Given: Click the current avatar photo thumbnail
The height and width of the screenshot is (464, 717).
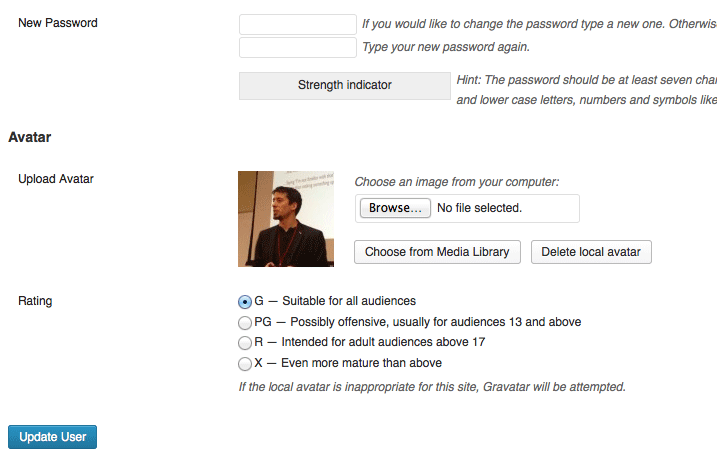Looking at the screenshot, I should pos(286,219).
